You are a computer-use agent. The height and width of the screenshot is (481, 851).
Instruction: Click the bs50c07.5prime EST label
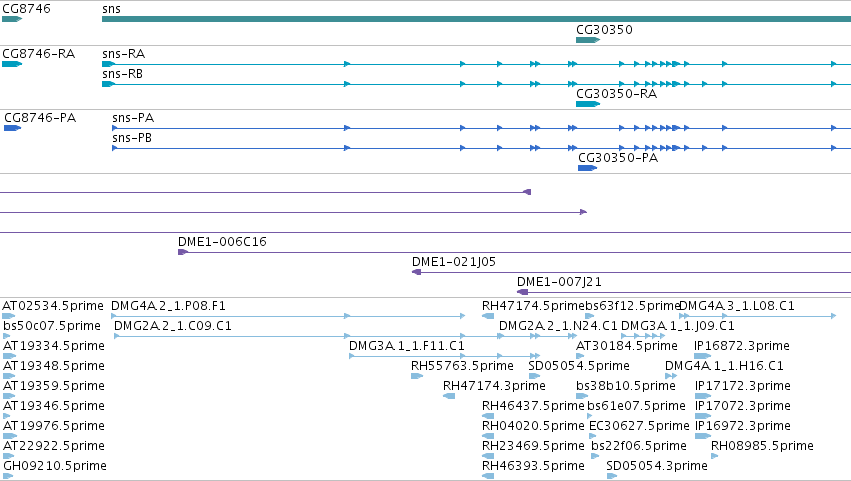pos(52,326)
